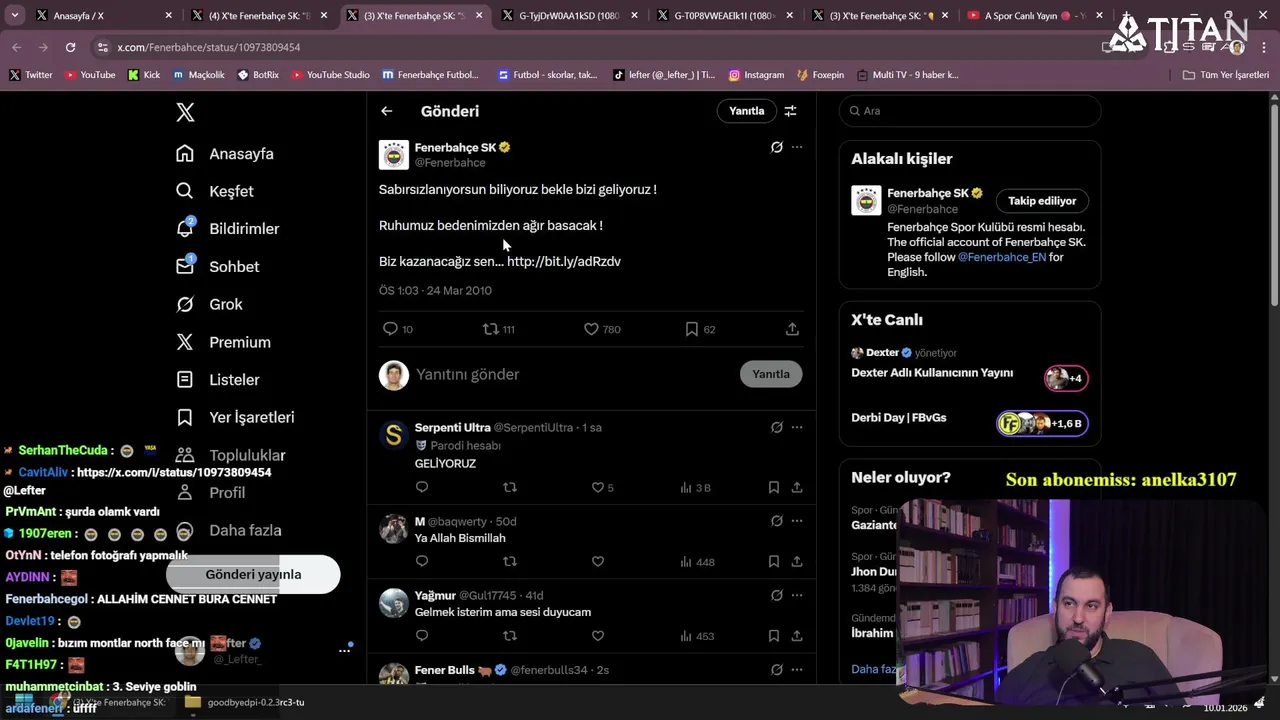
Task: Open reply filter settings icon
Action: pyautogui.click(x=790, y=111)
